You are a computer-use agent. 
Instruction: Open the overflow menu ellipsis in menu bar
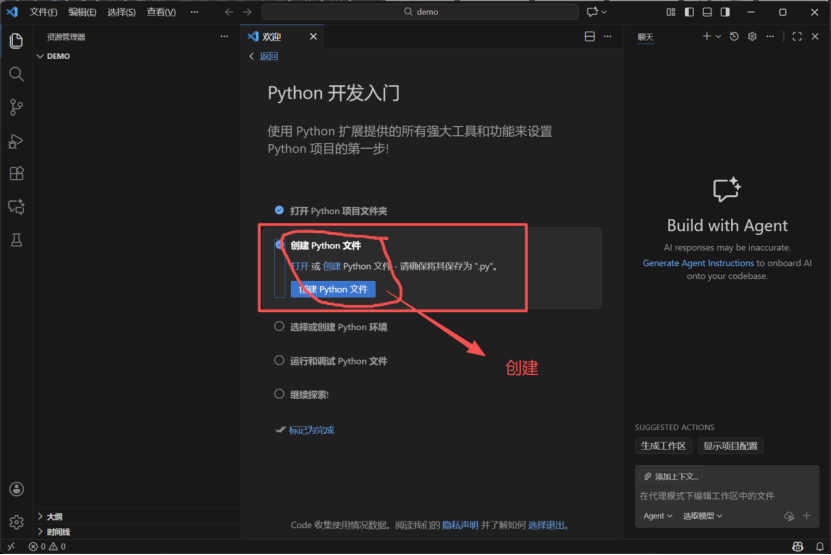tap(195, 12)
